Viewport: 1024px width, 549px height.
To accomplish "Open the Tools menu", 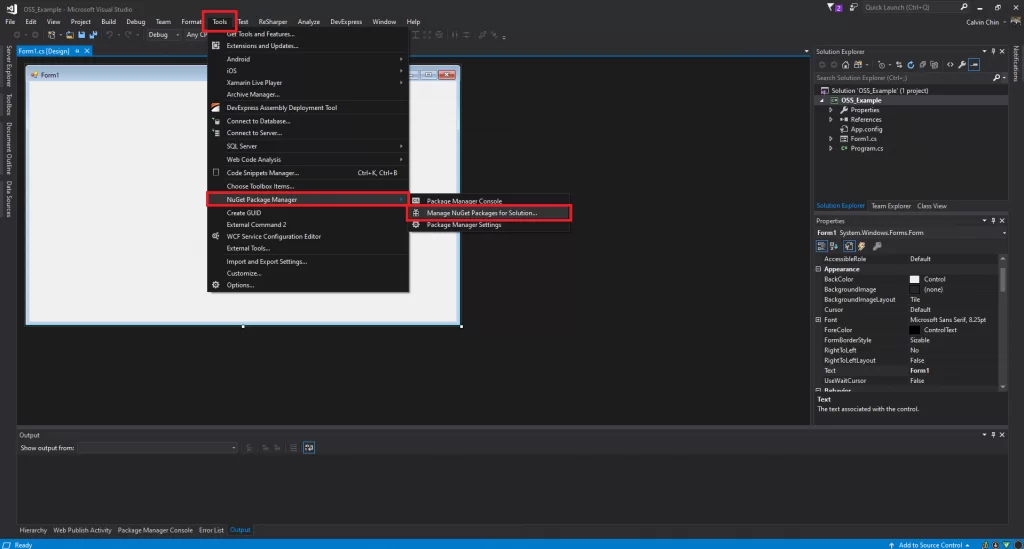I will click(x=219, y=22).
